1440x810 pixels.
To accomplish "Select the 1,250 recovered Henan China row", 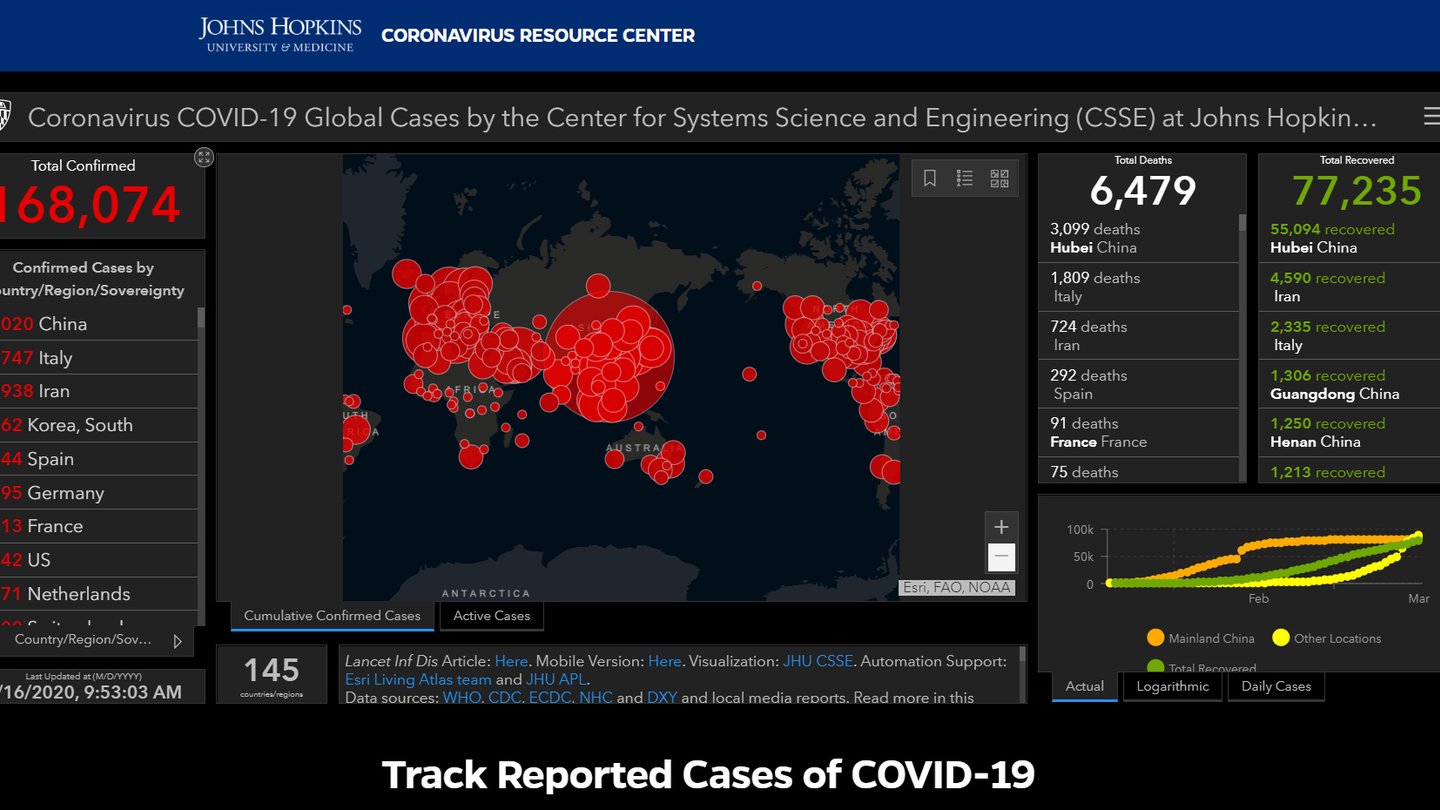I will tap(1351, 433).
